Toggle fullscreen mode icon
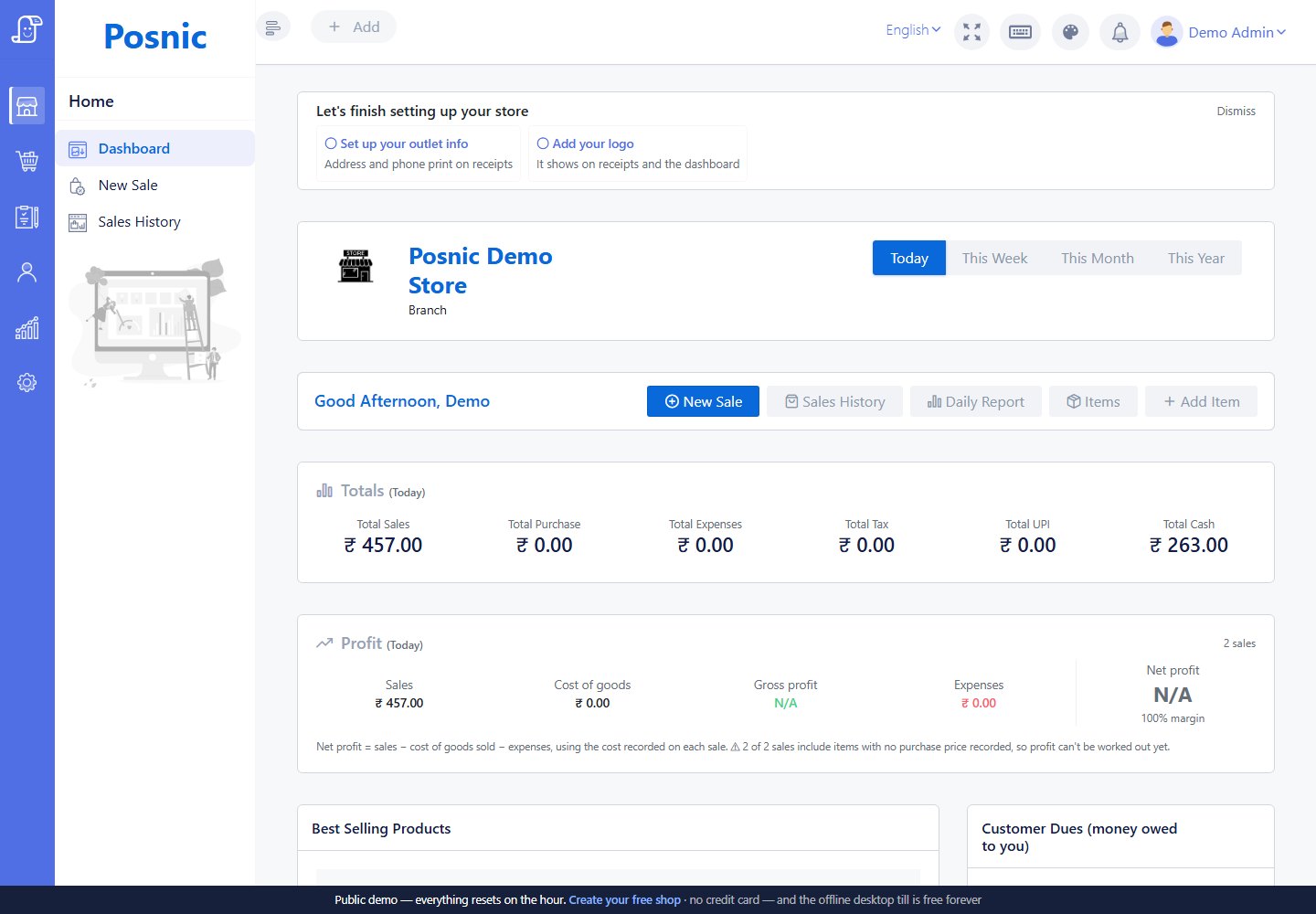This screenshot has height=914, width=1316. 971,32
